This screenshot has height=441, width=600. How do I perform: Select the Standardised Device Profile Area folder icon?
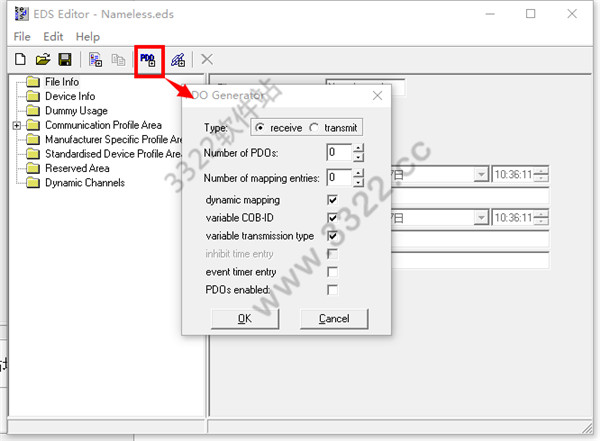[x=33, y=154]
